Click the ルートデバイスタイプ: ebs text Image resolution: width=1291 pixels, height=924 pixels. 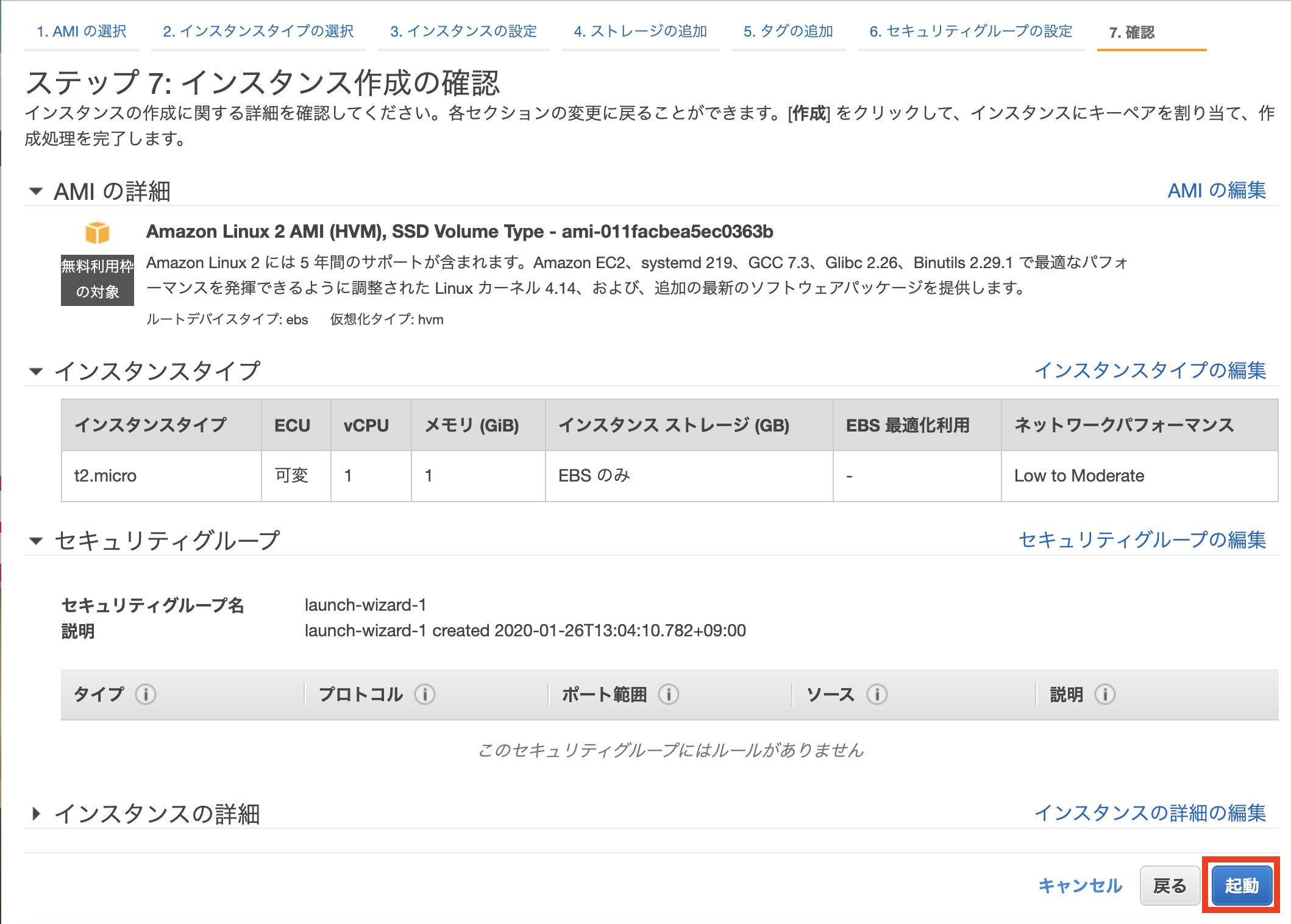tap(227, 319)
